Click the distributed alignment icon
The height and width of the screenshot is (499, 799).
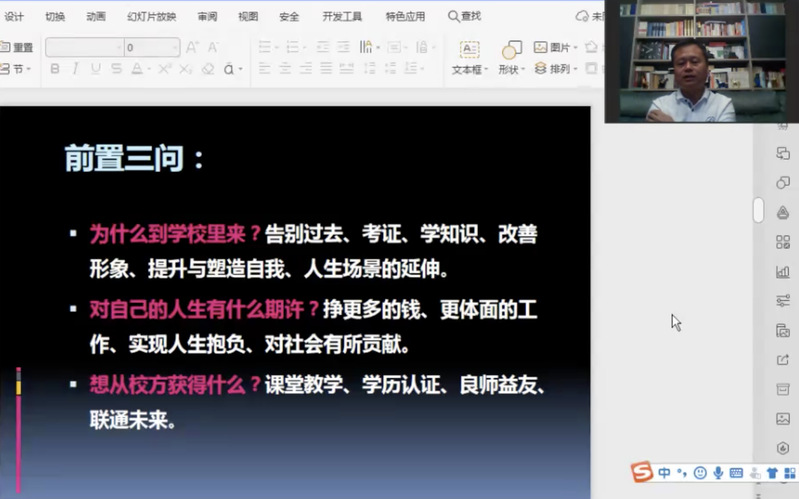[347, 68]
